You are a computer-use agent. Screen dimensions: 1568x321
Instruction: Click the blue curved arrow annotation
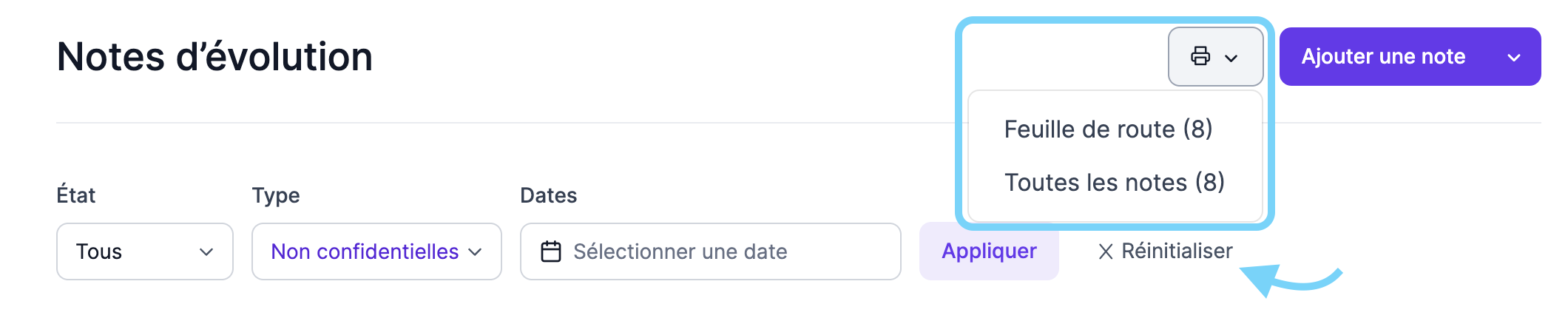(x=1291, y=280)
